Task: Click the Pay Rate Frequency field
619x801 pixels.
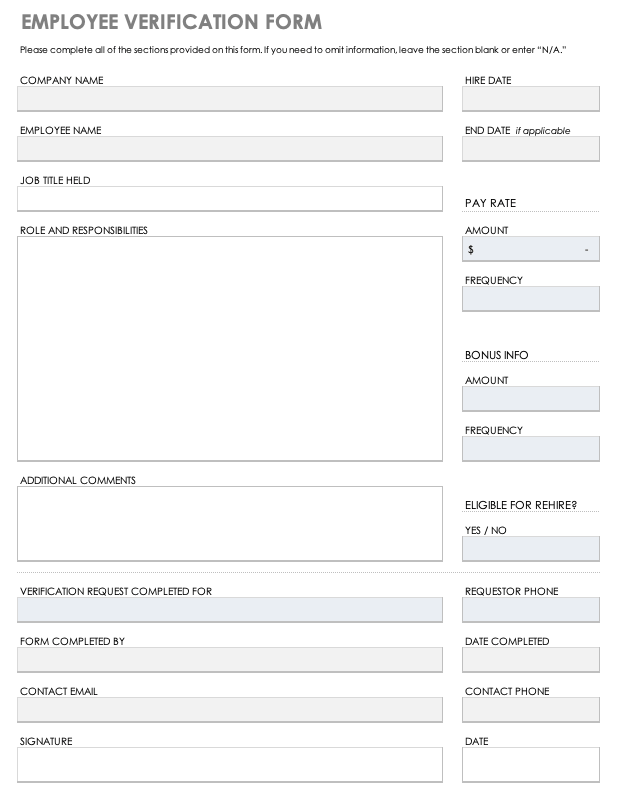Action: coord(530,298)
